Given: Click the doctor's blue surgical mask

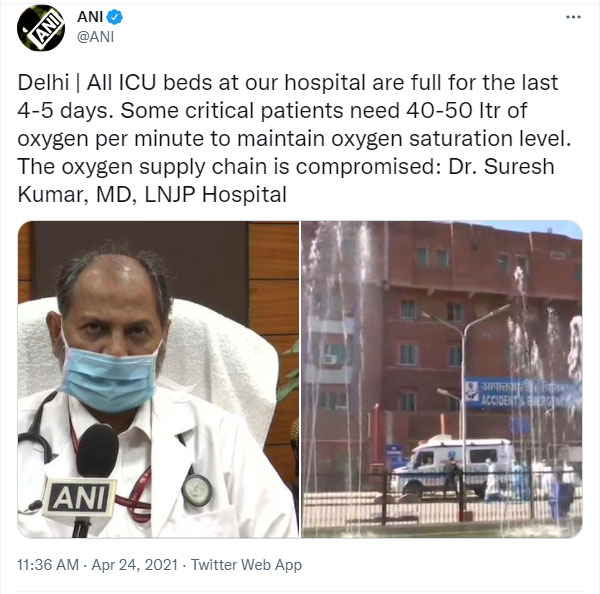Looking at the screenshot, I should [109, 377].
